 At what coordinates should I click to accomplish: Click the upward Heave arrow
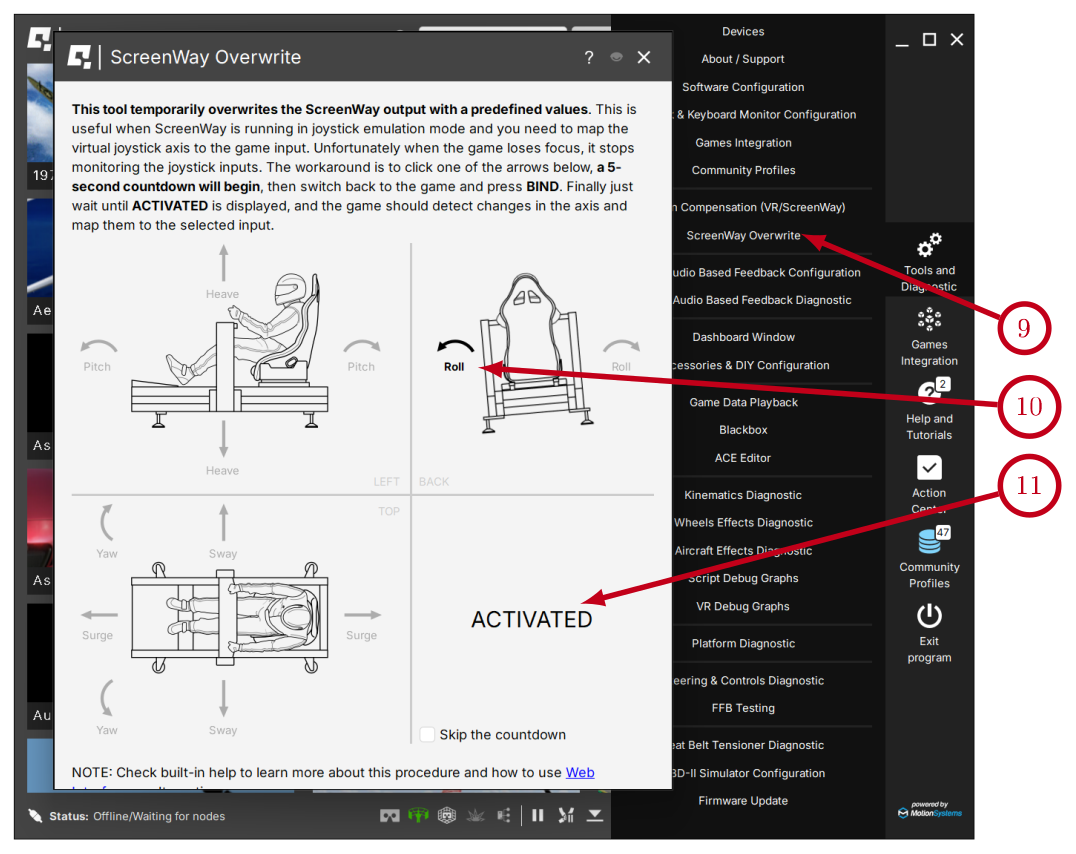[x=223, y=265]
